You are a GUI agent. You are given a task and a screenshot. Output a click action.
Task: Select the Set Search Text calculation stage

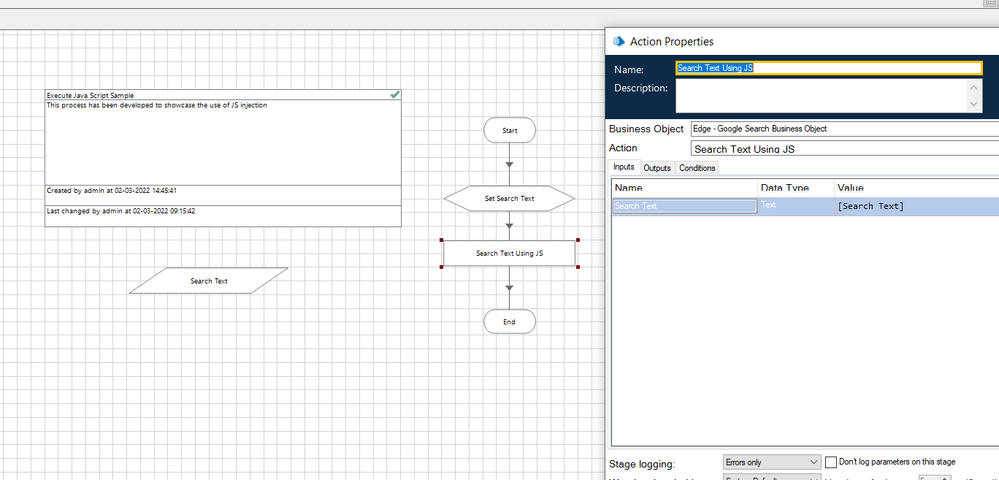[509, 198]
